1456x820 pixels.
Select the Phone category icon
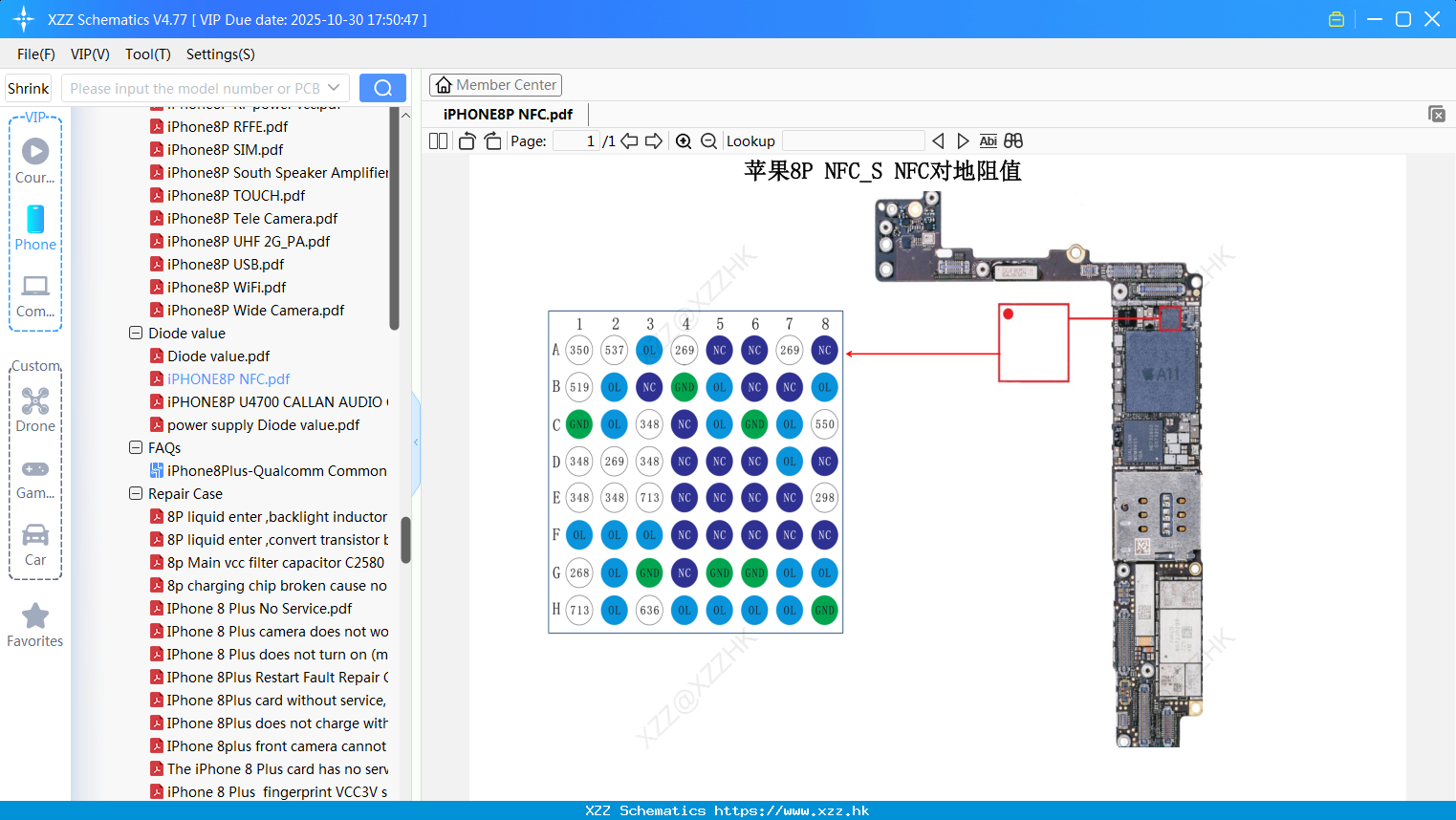(35, 227)
